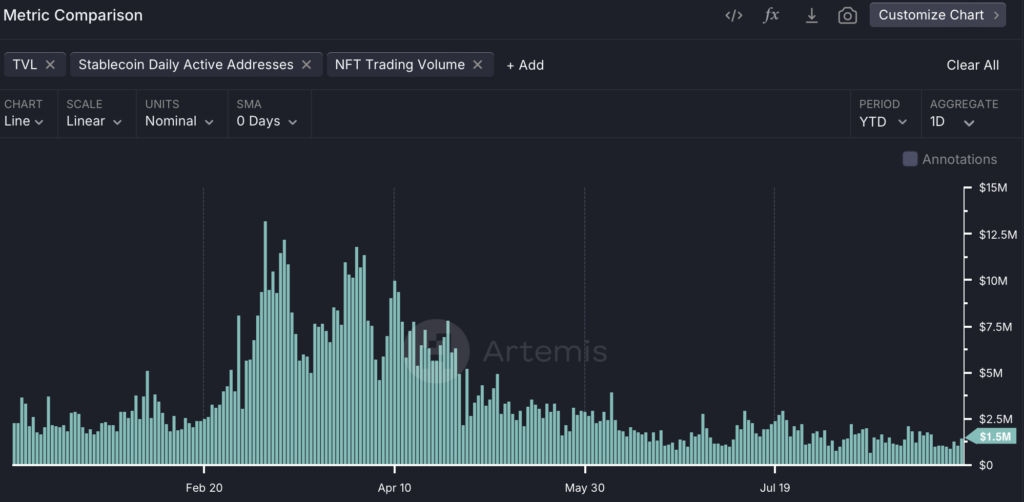This screenshot has width=1024, height=502.
Task: Select the TVL metric chip label
Action: 25,65
